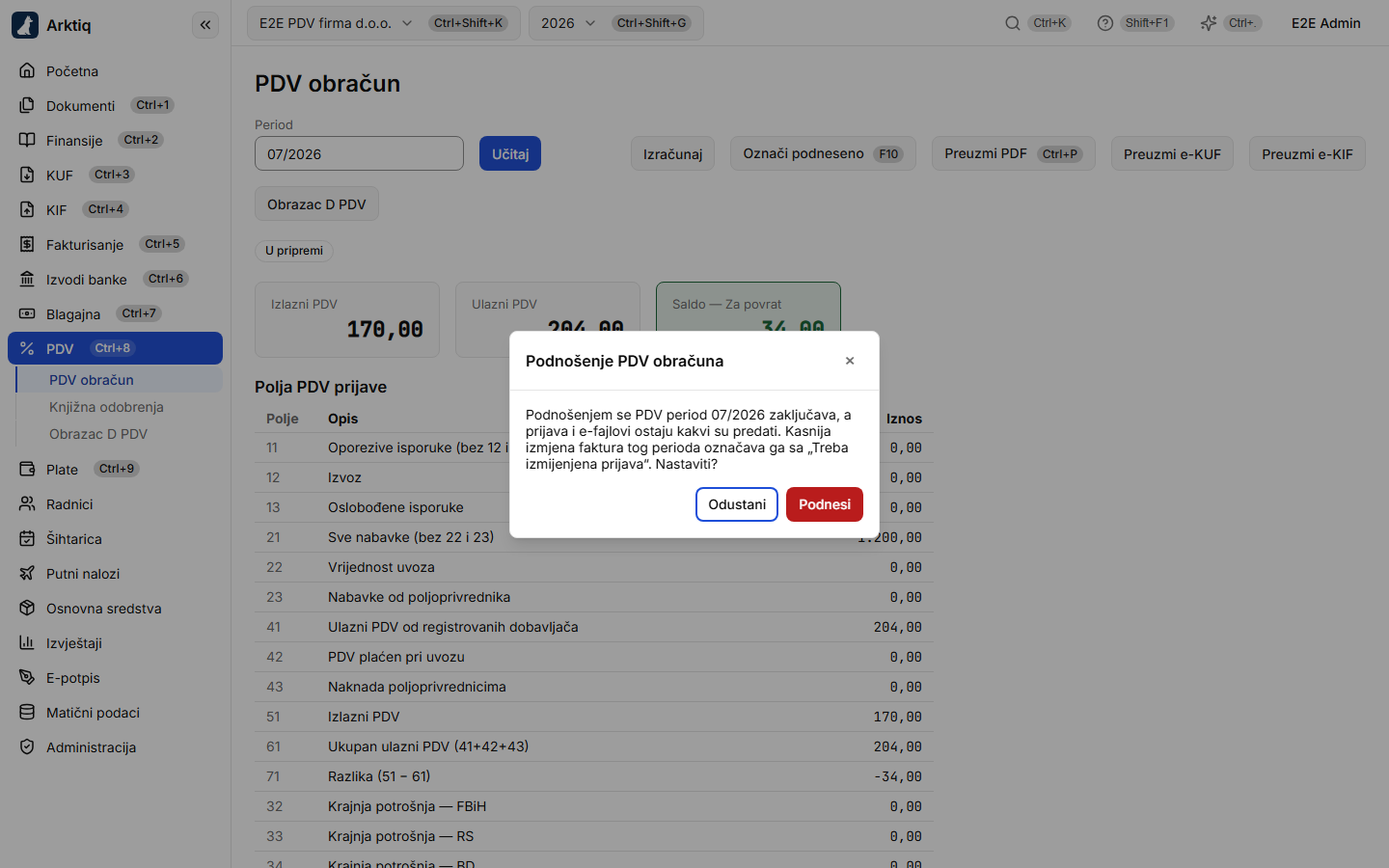This screenshot has width=1389, height=868.
Task: Click the Preuzmi e-KUF button
Action: (x=1172, y=153)
